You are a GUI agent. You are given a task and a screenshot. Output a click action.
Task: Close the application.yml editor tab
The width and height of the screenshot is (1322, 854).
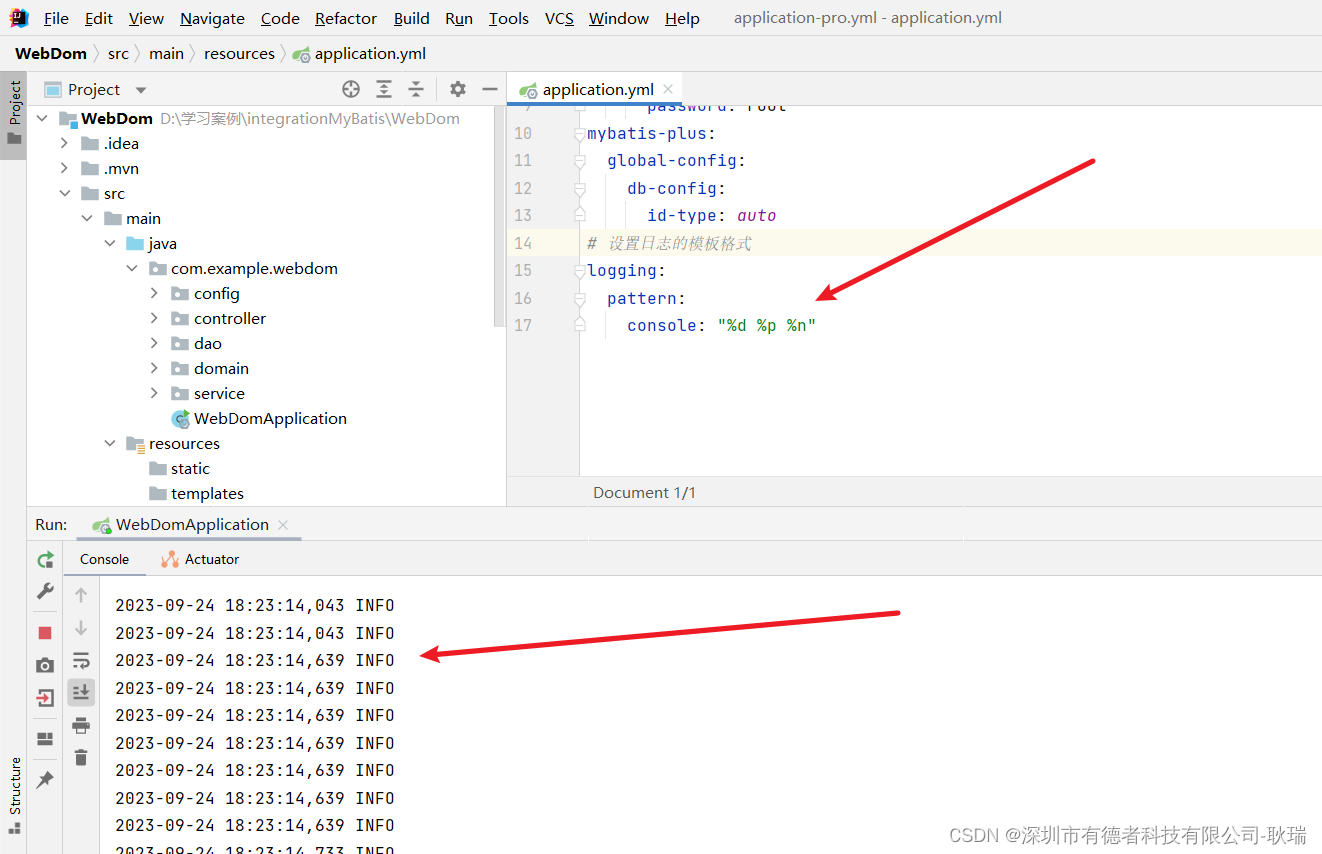pos(668,89)
